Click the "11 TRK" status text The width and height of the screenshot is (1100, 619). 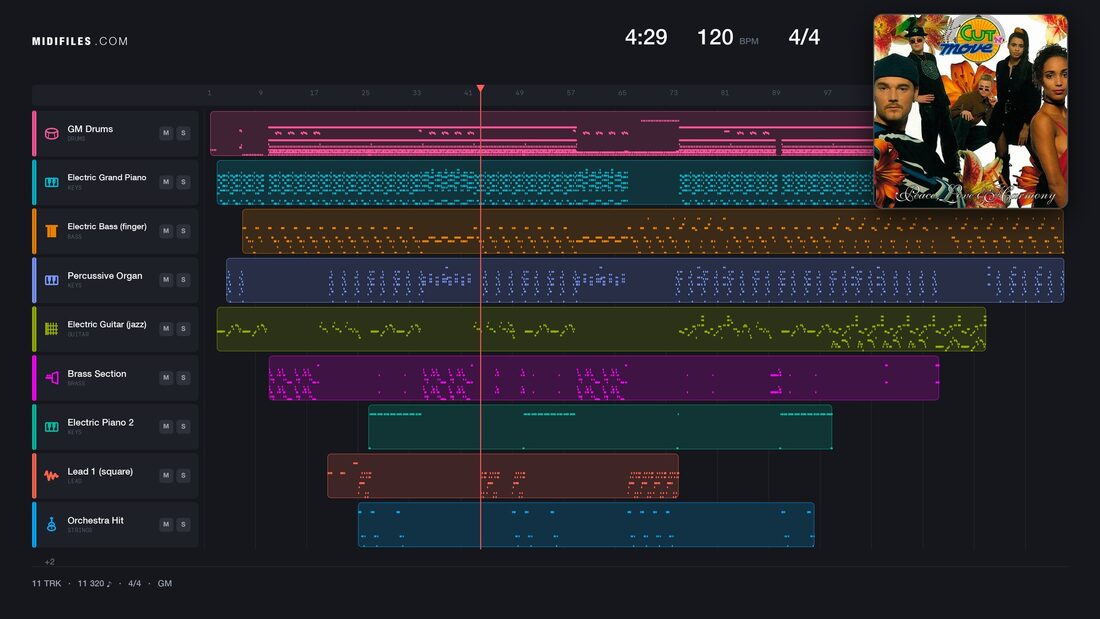coord(46,583)
